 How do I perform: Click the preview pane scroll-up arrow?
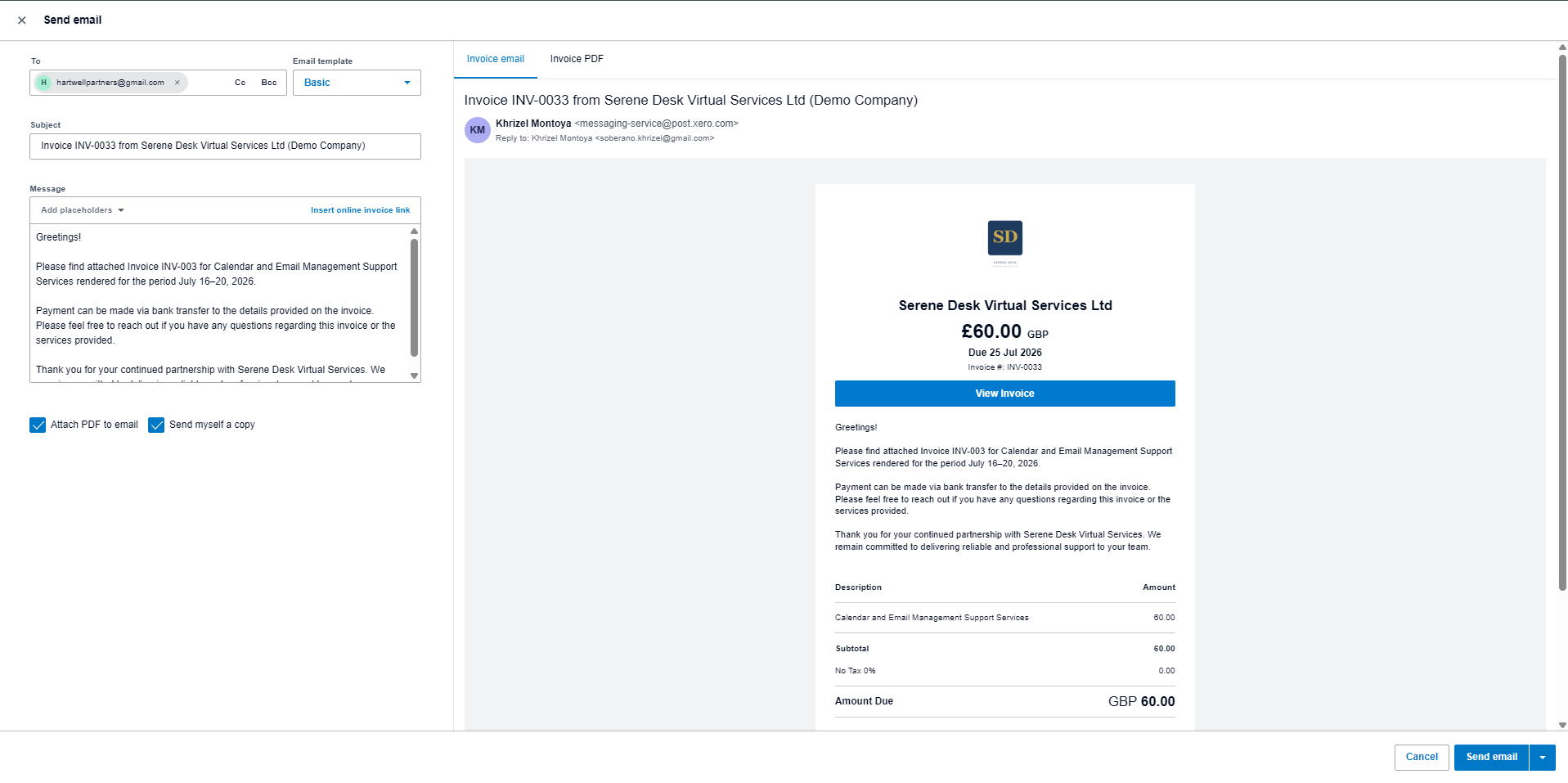coord(1562,47)
